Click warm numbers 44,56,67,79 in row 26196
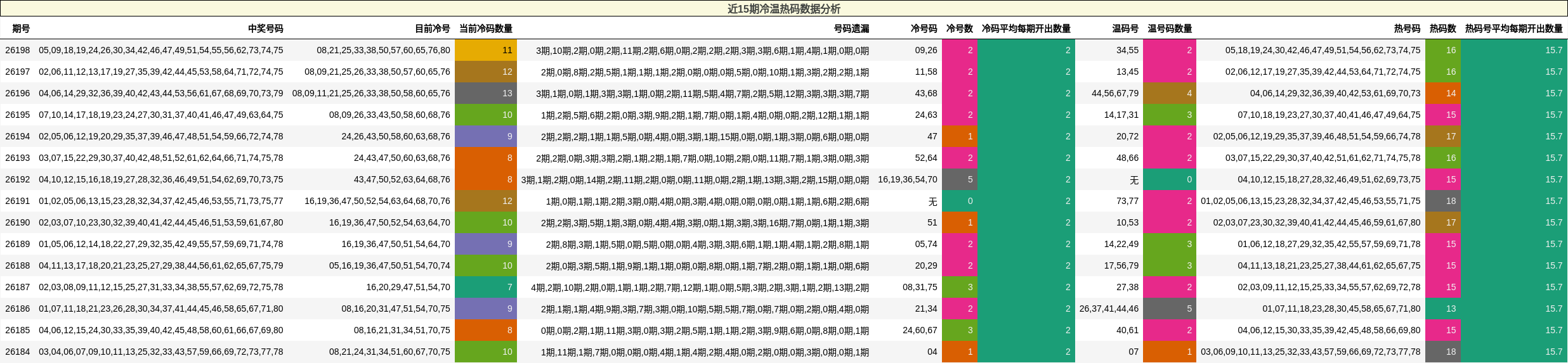 click(x=1115, y=93)
